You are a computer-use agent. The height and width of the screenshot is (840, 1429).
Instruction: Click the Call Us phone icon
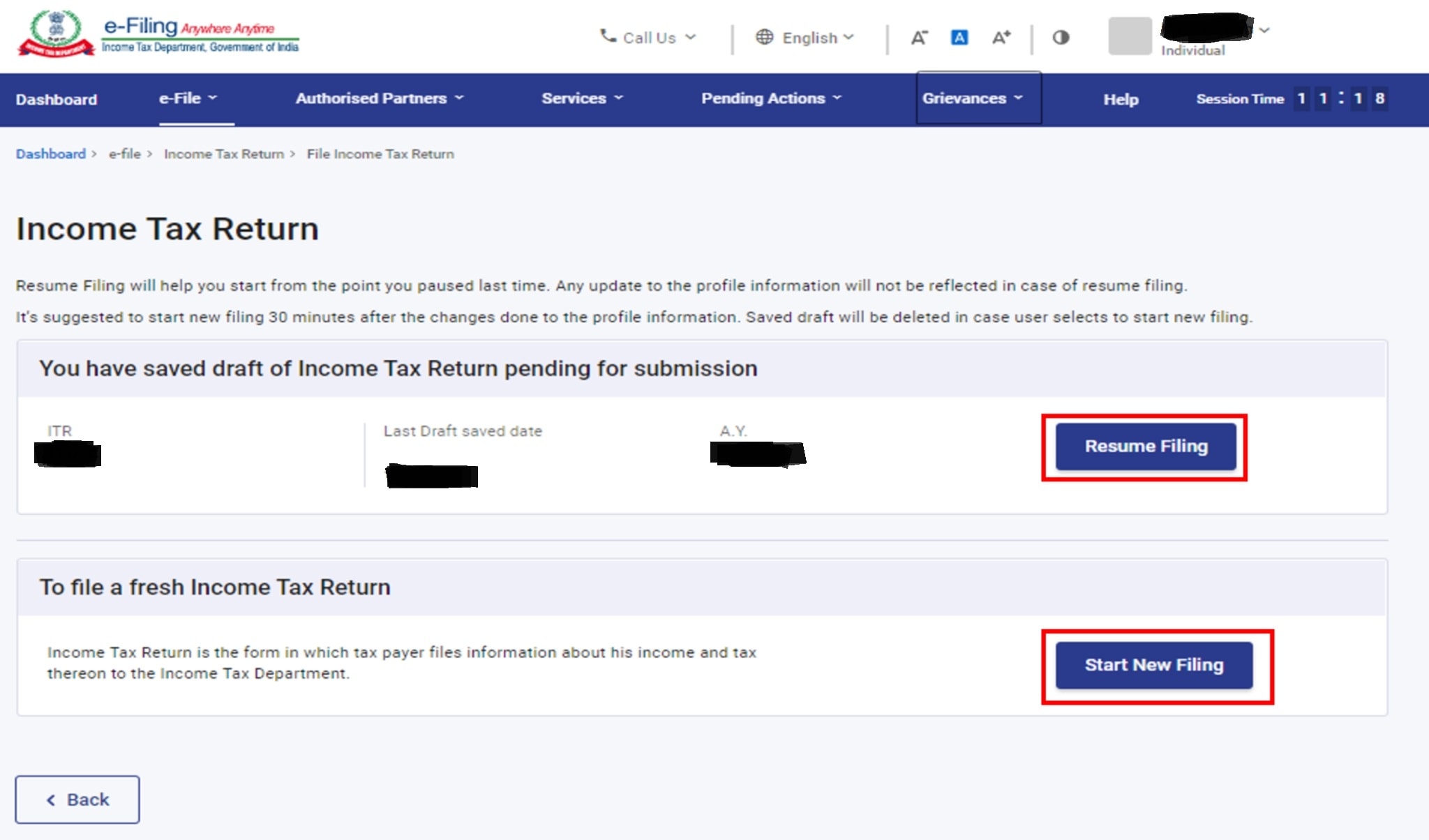tap(608, 36)
